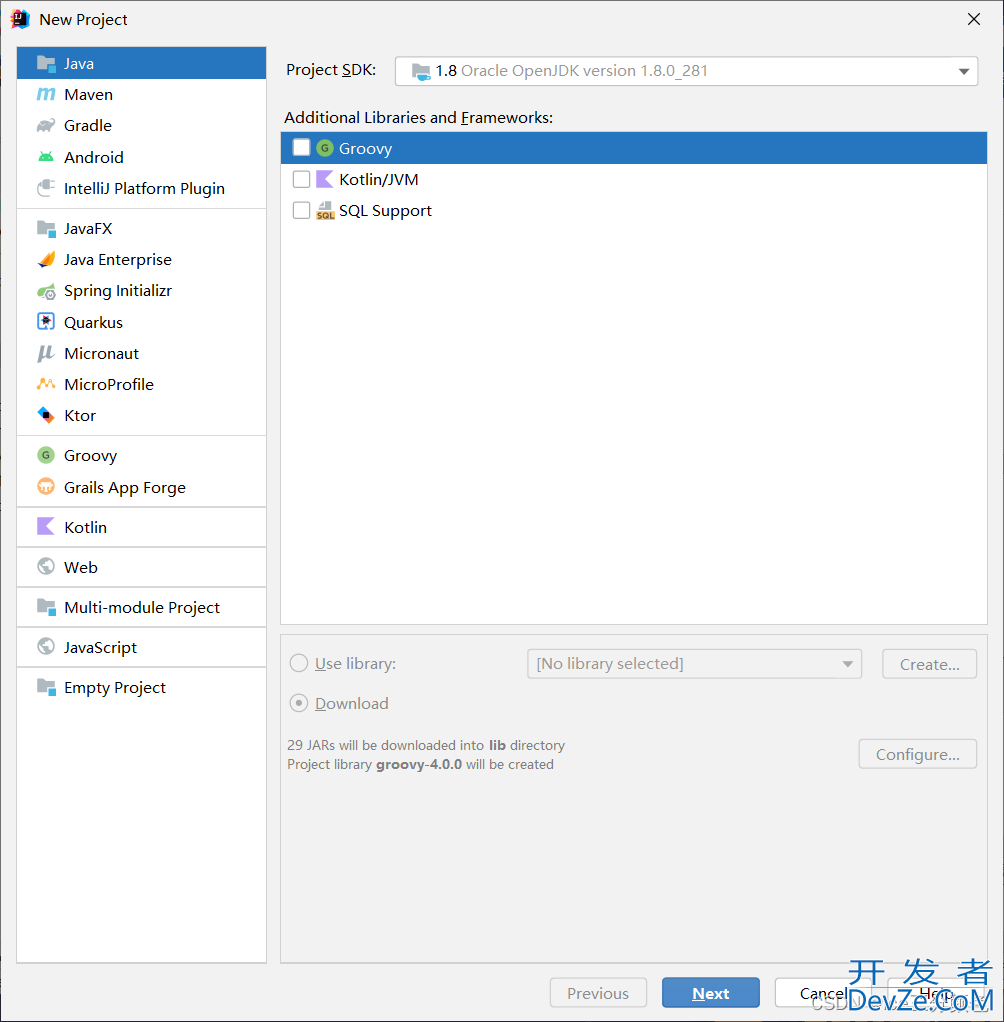Click the Micronaut mu icon

46,353
